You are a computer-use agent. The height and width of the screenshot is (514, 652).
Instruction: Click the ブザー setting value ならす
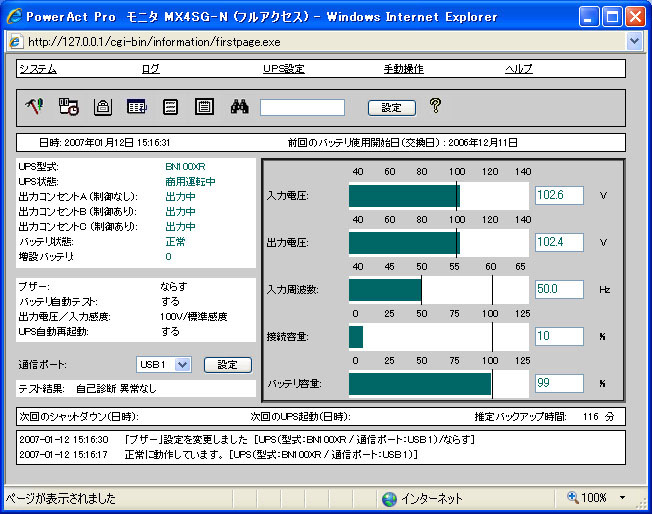[174, 287]
